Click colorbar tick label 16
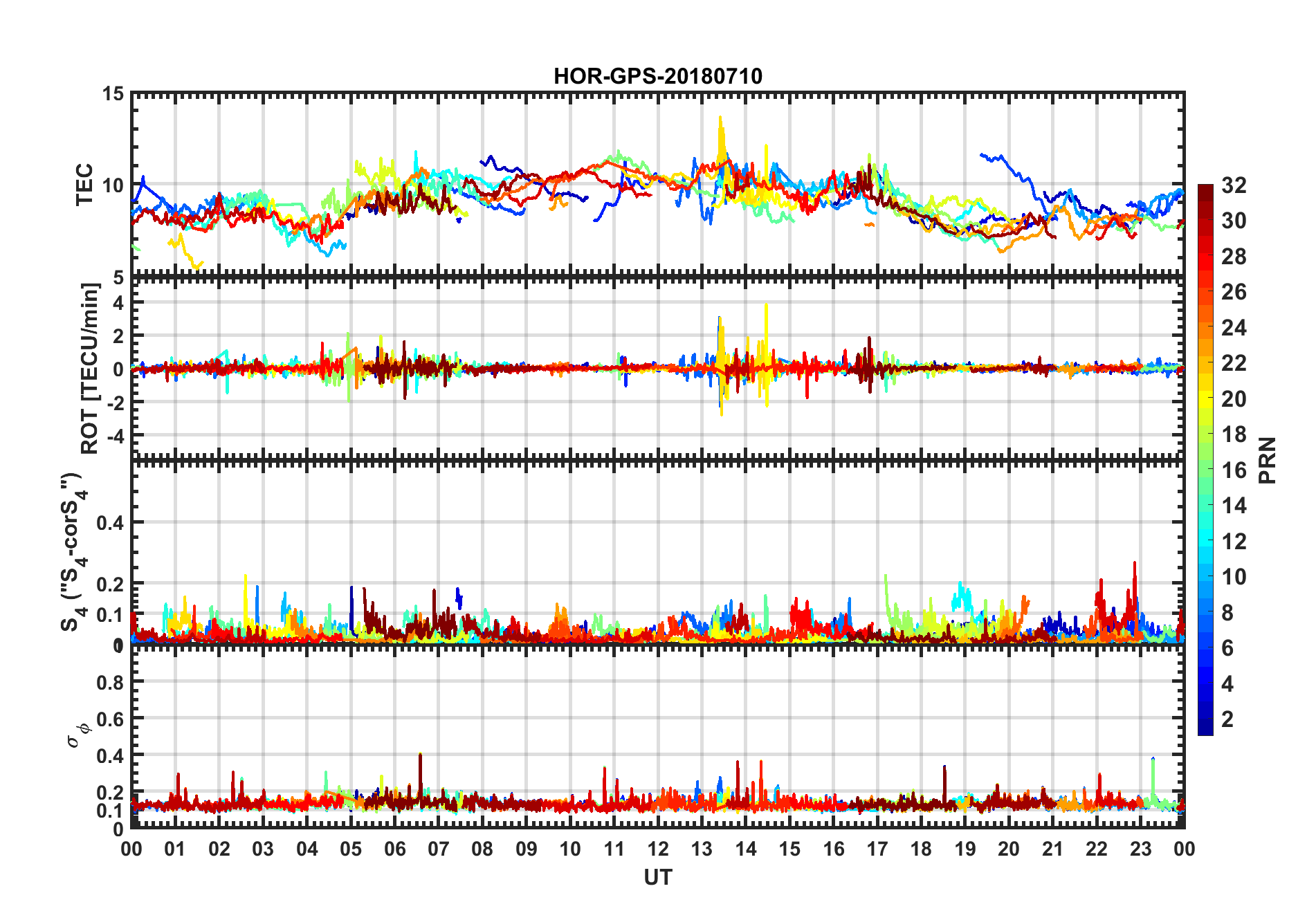 click(1234, 470)
